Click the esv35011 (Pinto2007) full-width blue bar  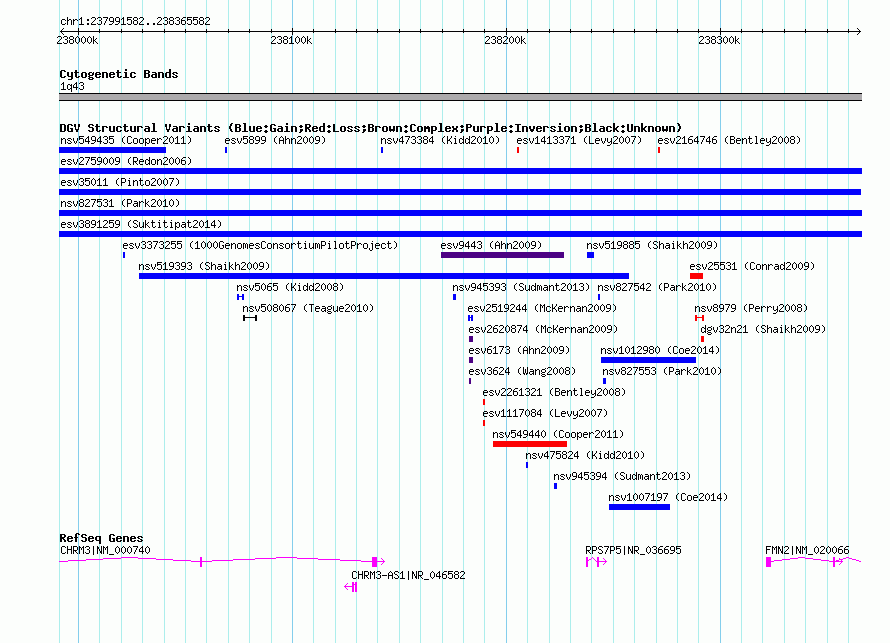tap(460, 192)
